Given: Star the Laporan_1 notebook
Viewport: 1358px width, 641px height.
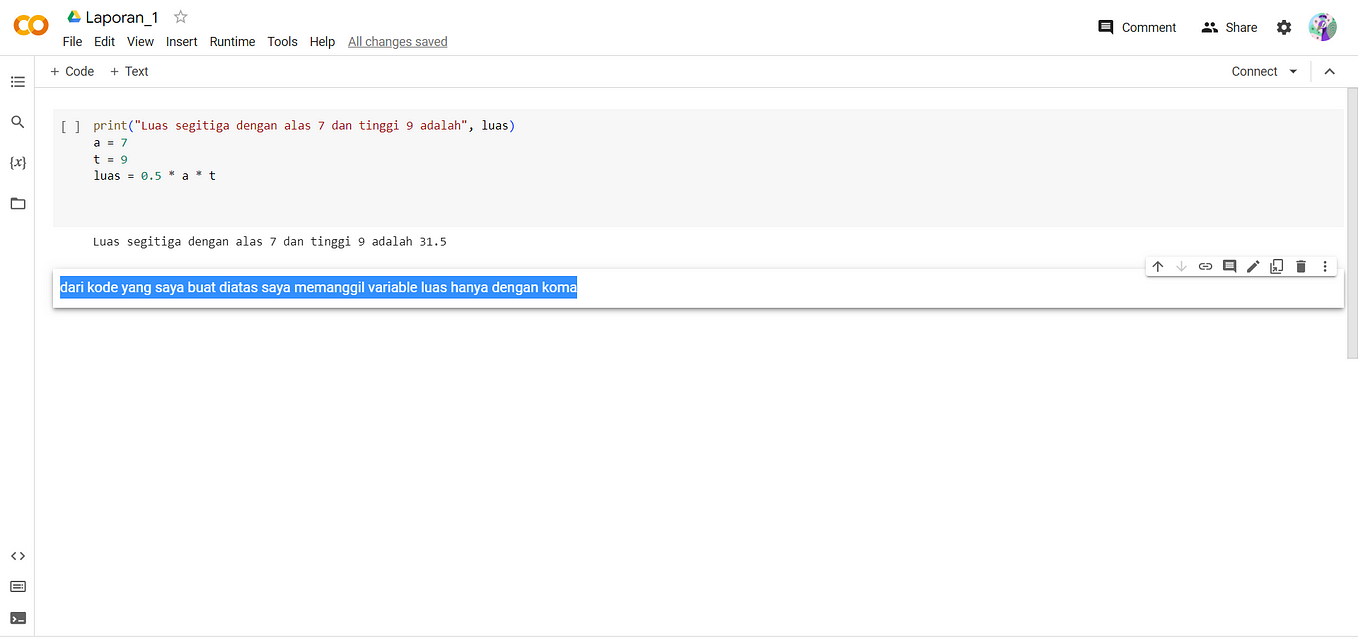Looking at the screenshot, I should tap(181, 17).
